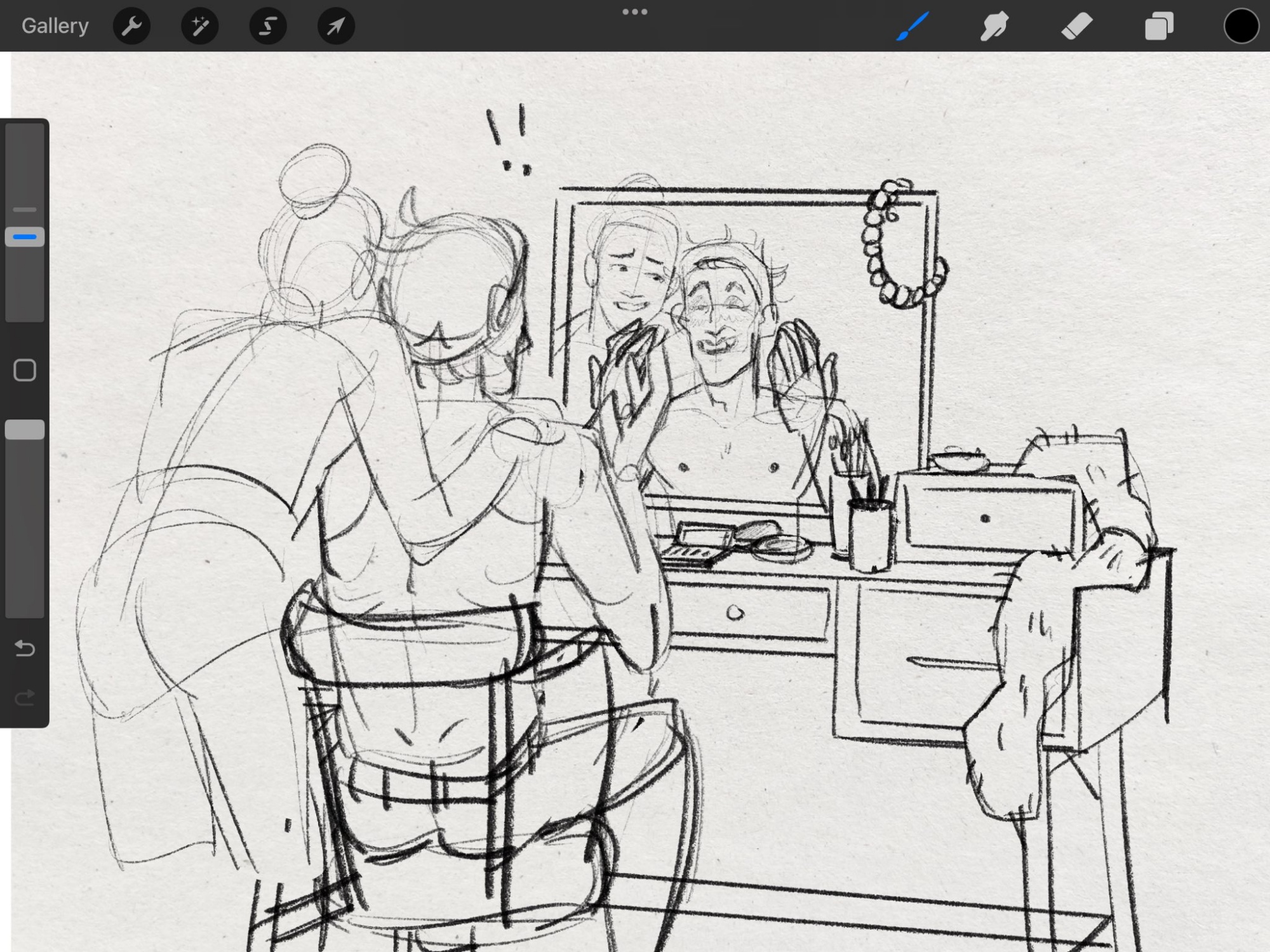
Task: Return to the Gallery
Action: tap(55, 26)
